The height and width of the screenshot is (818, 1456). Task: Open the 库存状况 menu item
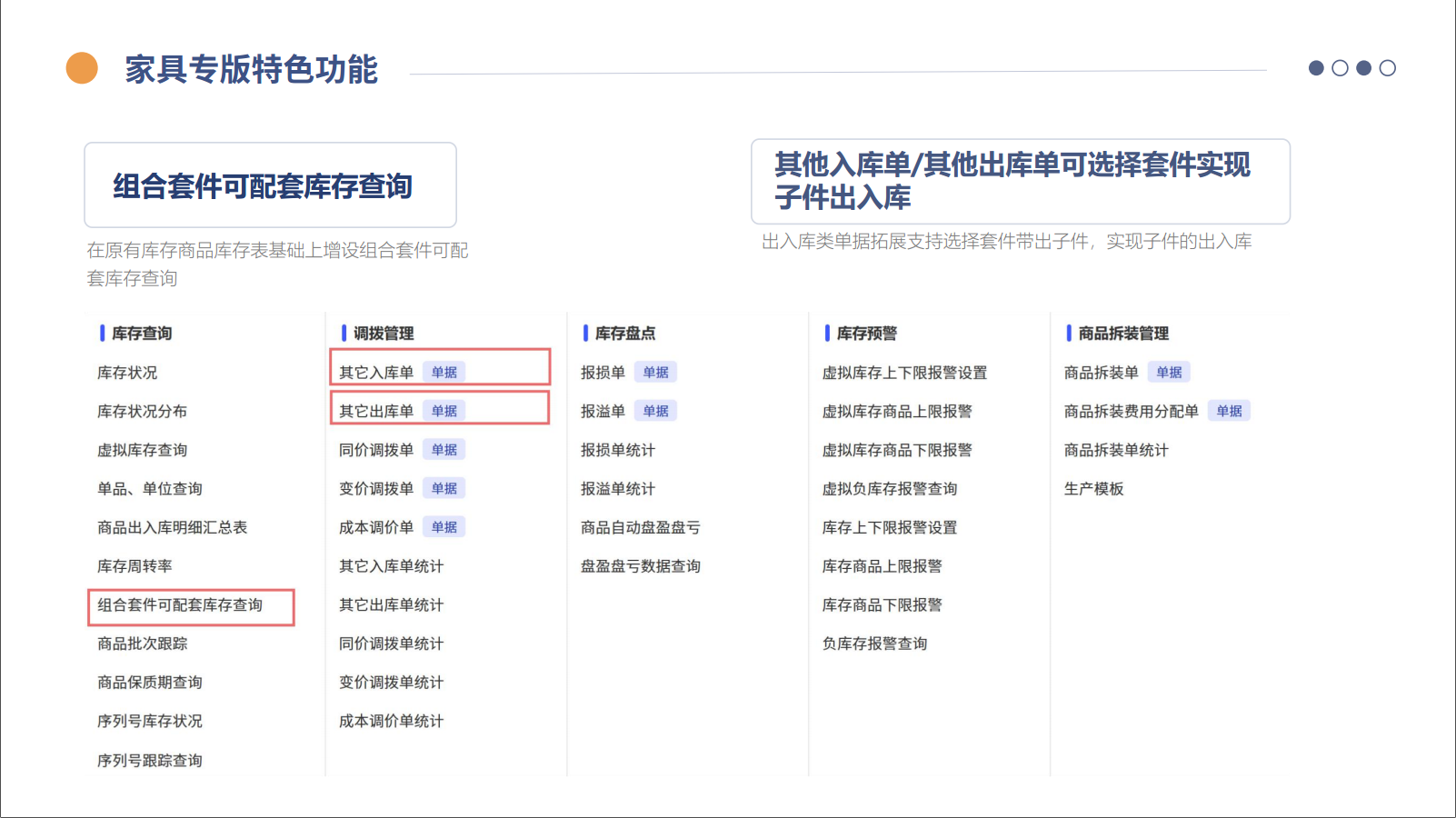pyautogui.click(x=127, y=373)
